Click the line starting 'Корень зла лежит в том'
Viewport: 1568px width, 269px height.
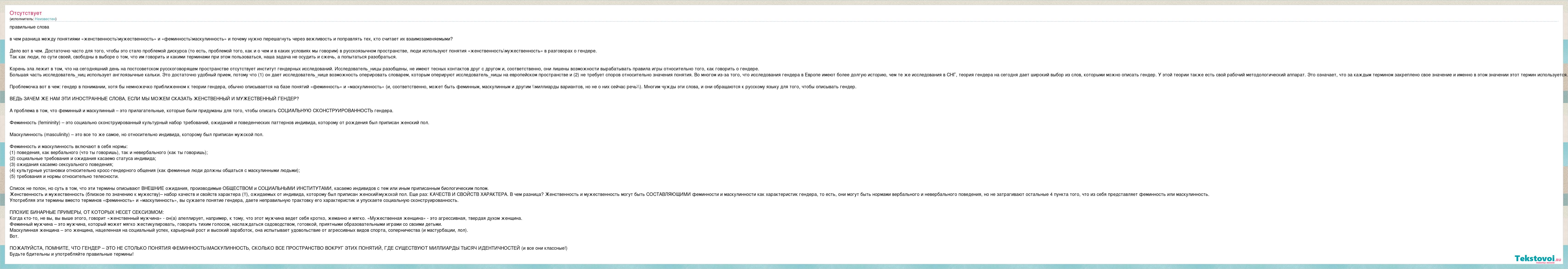coord(384,69)
